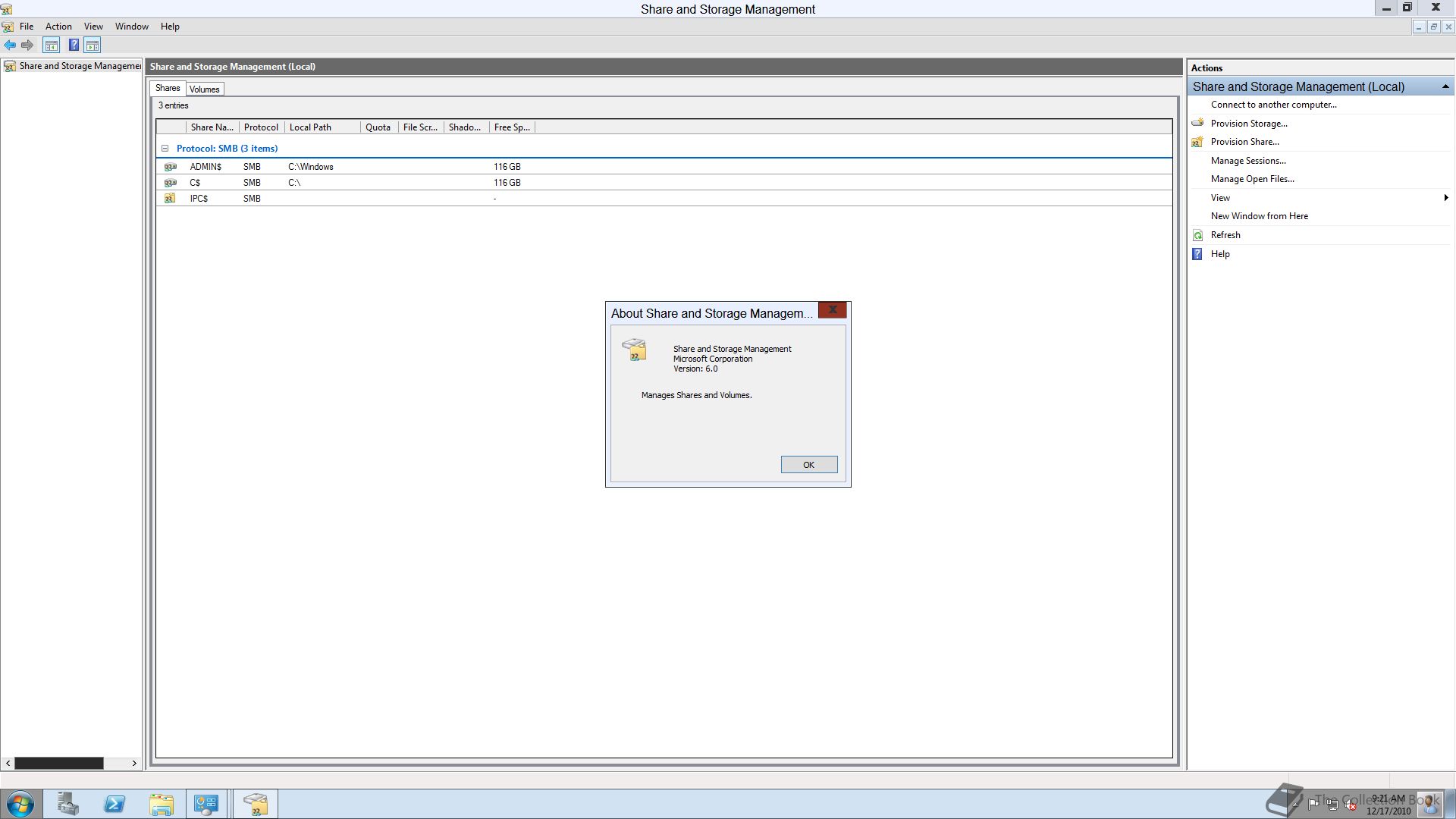Sort by the Shadow Copies column header
Image resolution: width=1456 pixels, height=819 pixels.
point(466,127)
